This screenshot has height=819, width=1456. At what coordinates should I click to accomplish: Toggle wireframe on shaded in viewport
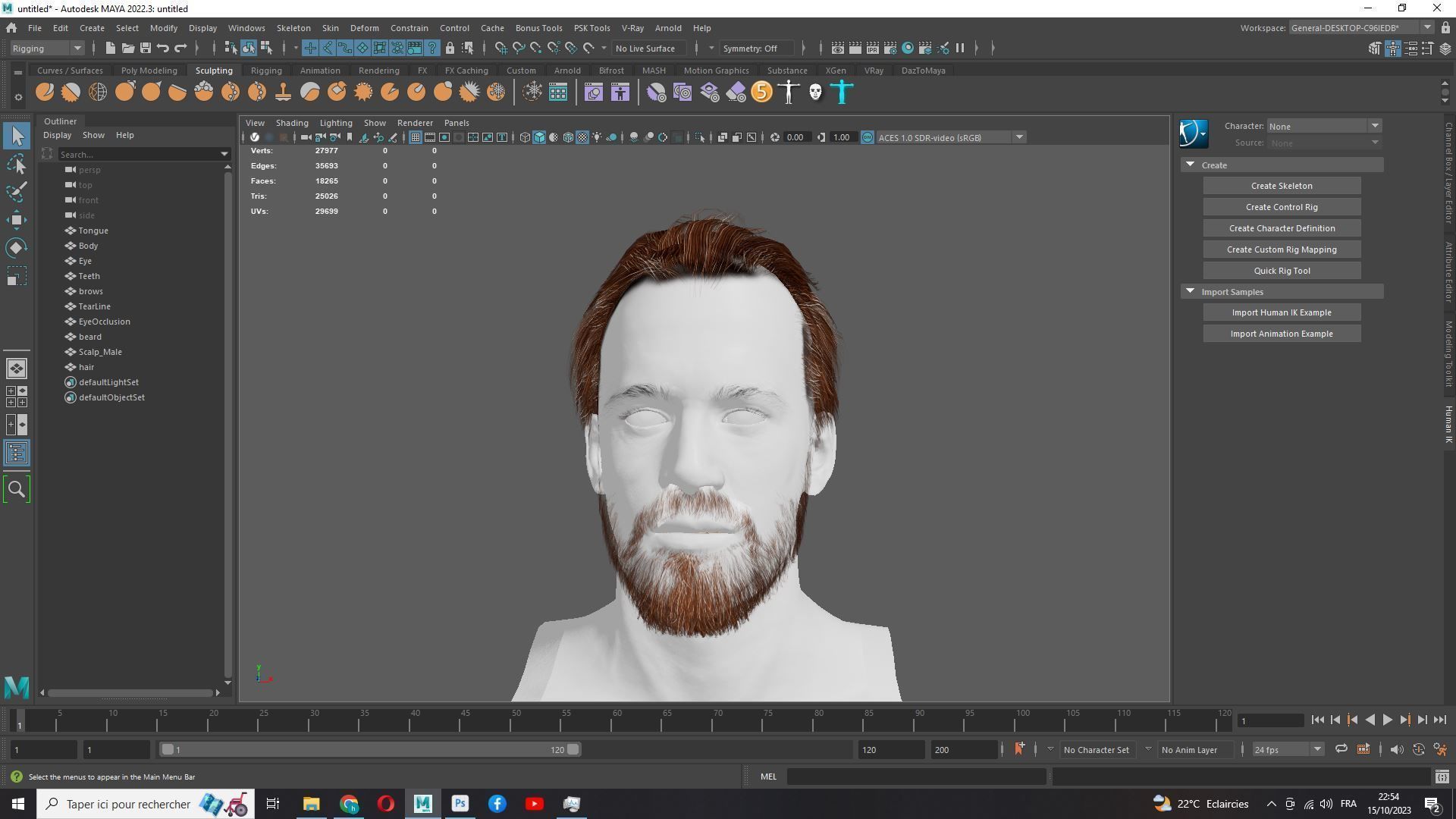(x=568, y=137)
